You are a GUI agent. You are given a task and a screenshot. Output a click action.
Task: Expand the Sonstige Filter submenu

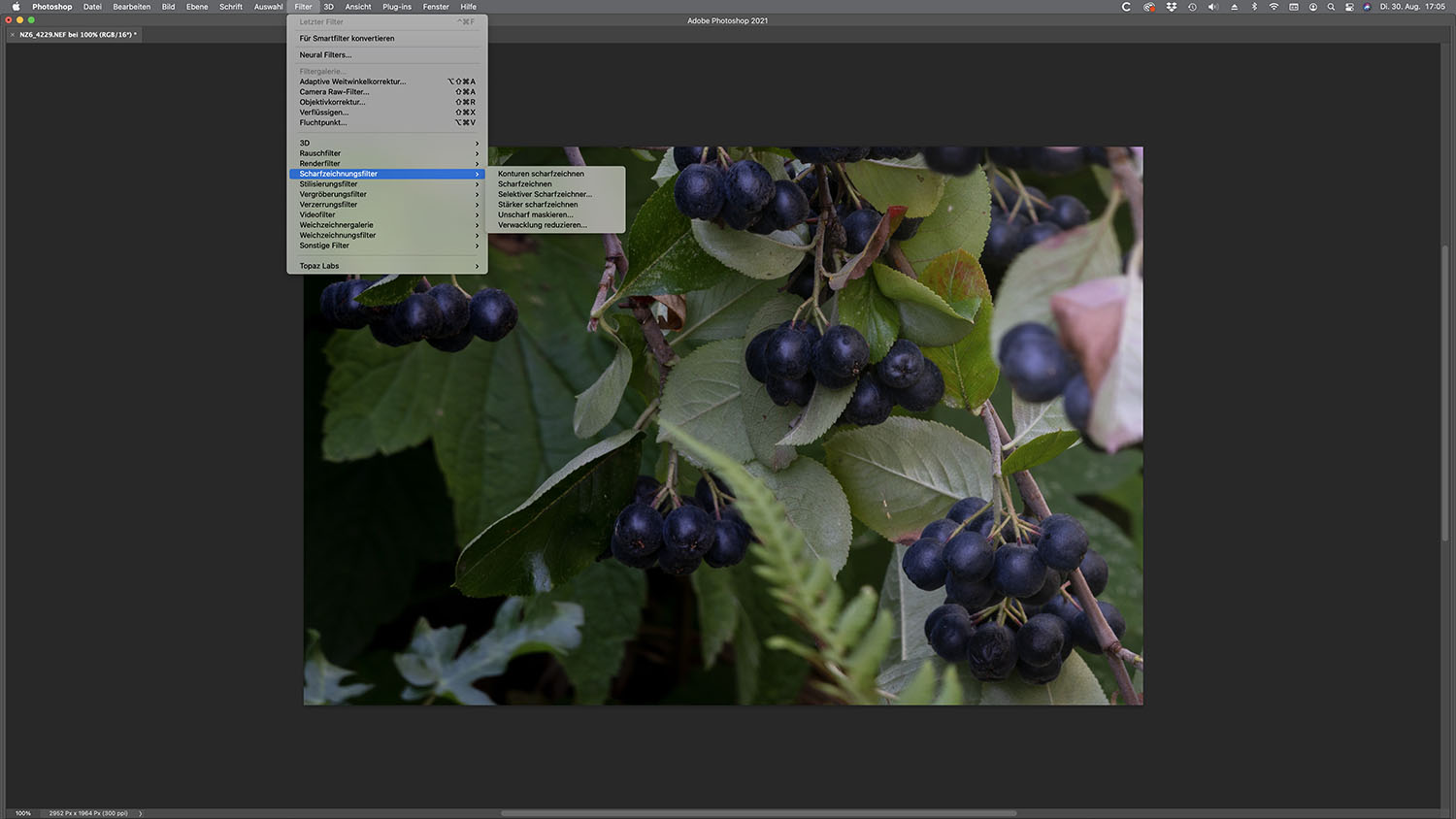coord(387,246)
